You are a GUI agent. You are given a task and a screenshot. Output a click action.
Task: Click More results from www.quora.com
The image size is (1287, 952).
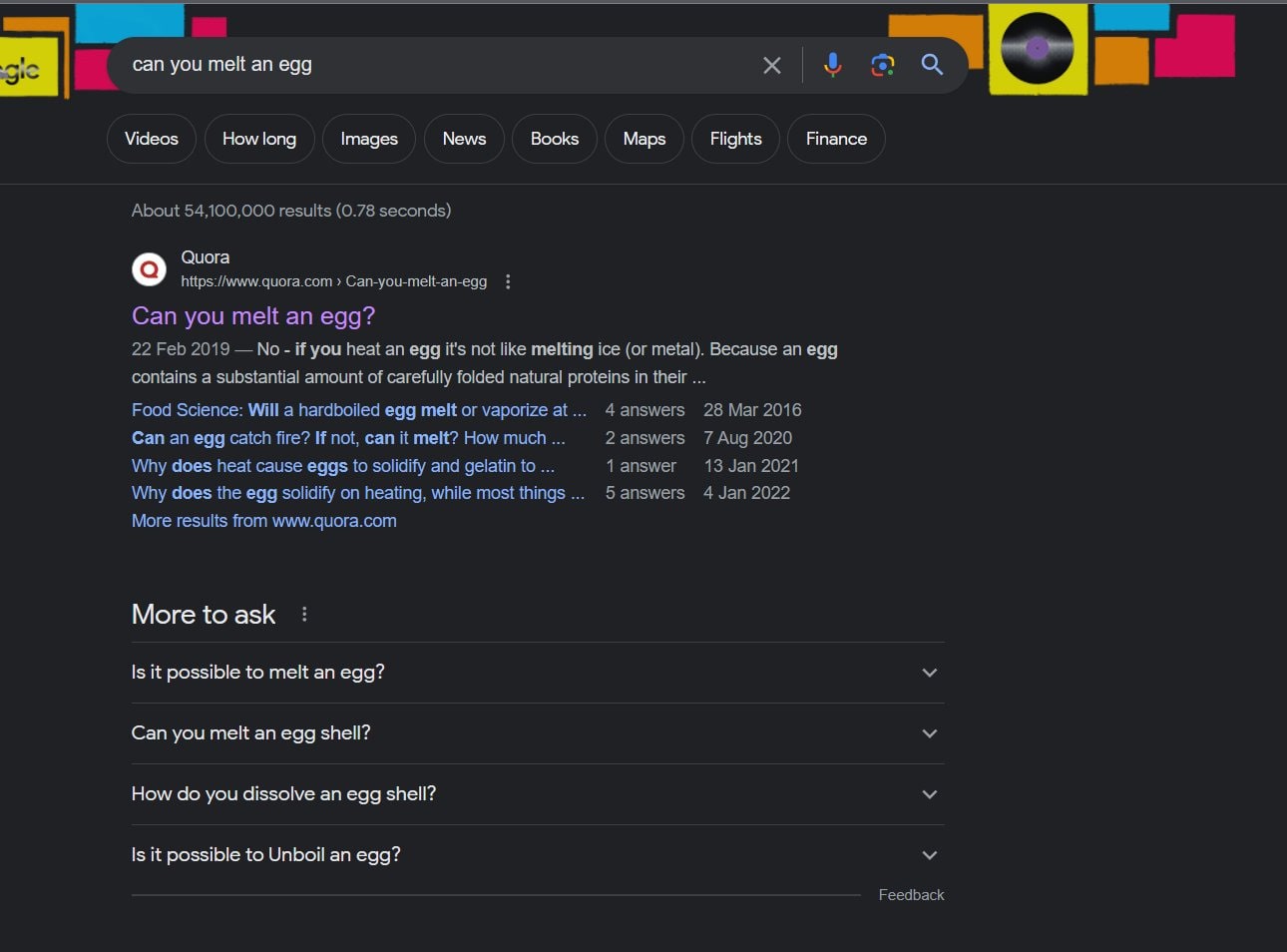[264, 521]
